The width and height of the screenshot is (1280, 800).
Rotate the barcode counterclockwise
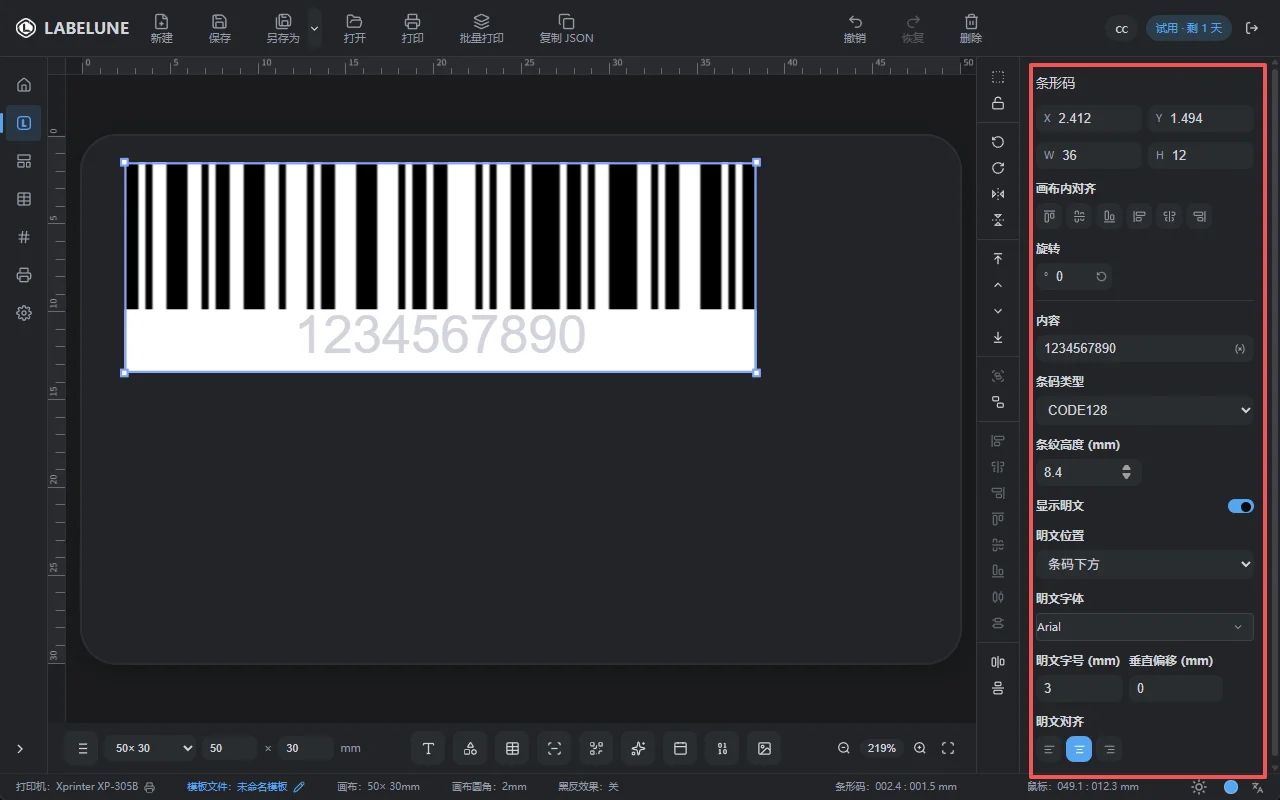pyautogui.click(x=998, y=142)
